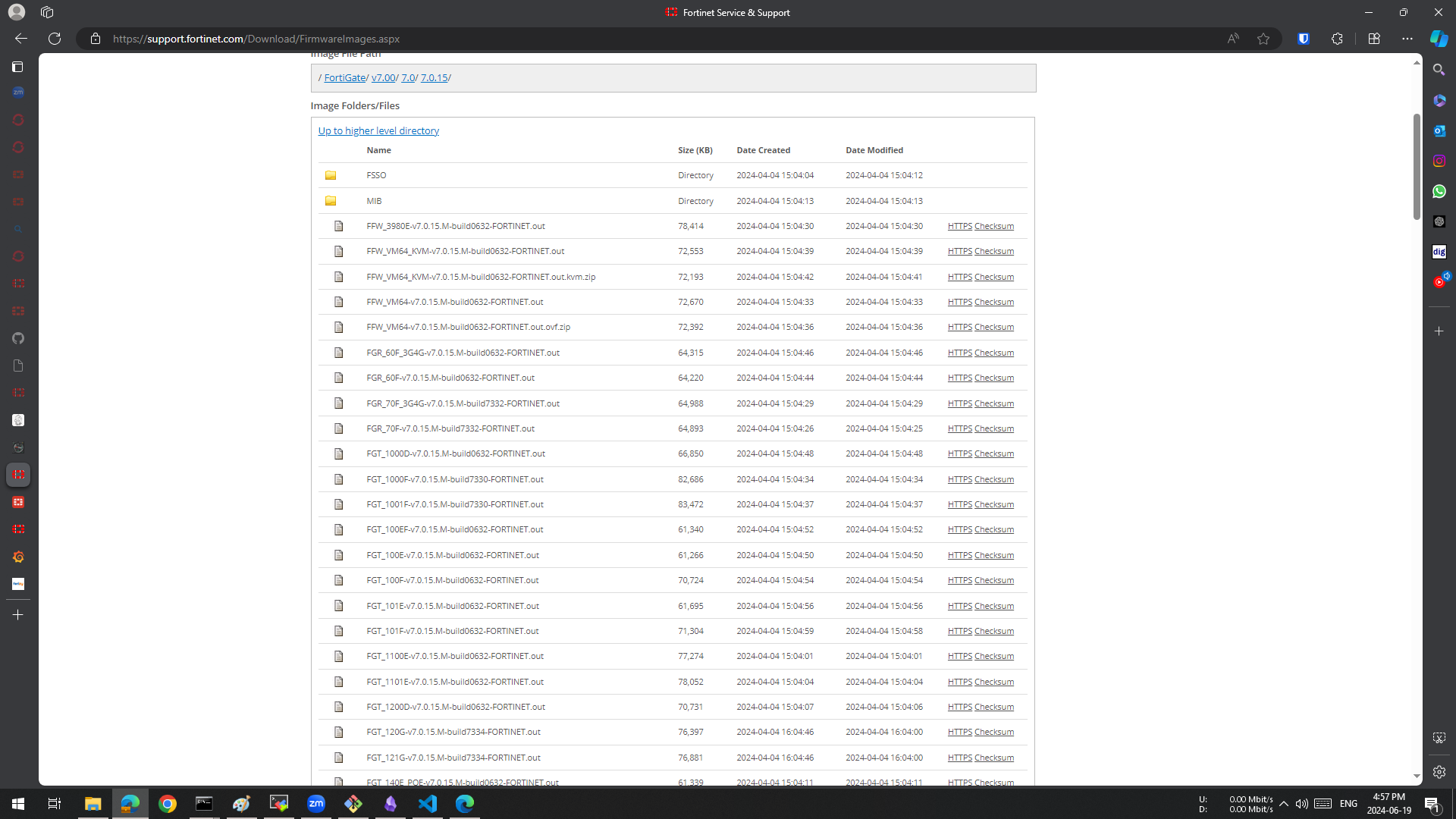Click the Name column header
This screenshot has height=819, width=1456.
point(378,150)
